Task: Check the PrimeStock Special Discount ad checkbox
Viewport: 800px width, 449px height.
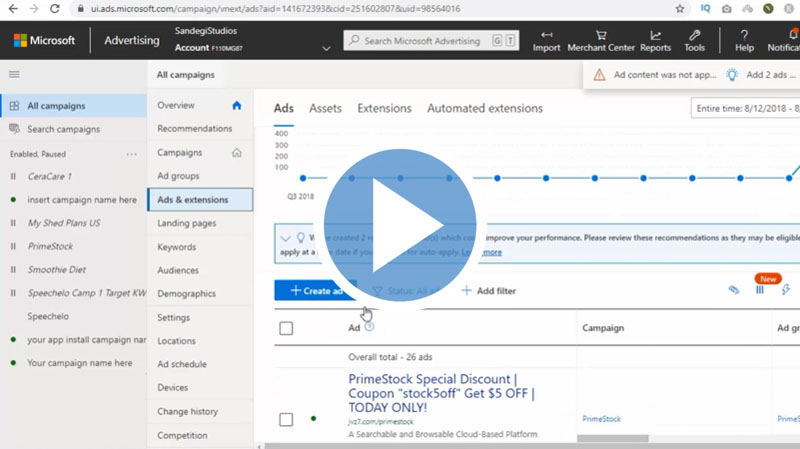Action: point(286,419)
